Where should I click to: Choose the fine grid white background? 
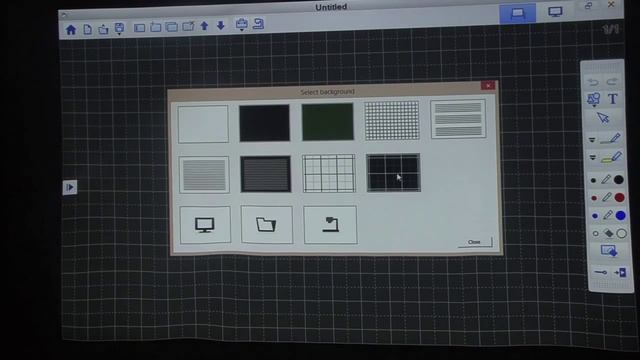coord(392,121)
